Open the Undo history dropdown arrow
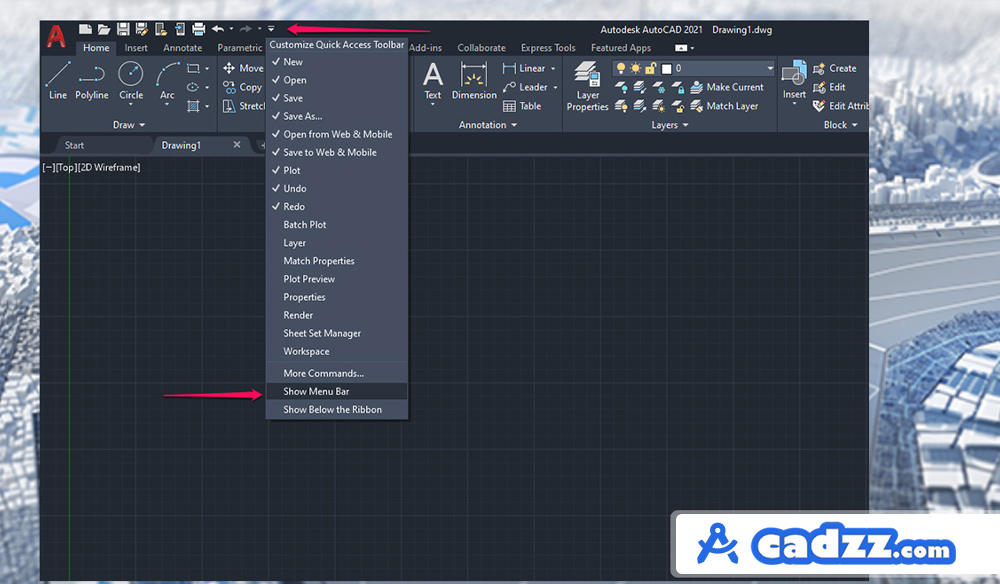1000x584 pixels. (231, 29)
